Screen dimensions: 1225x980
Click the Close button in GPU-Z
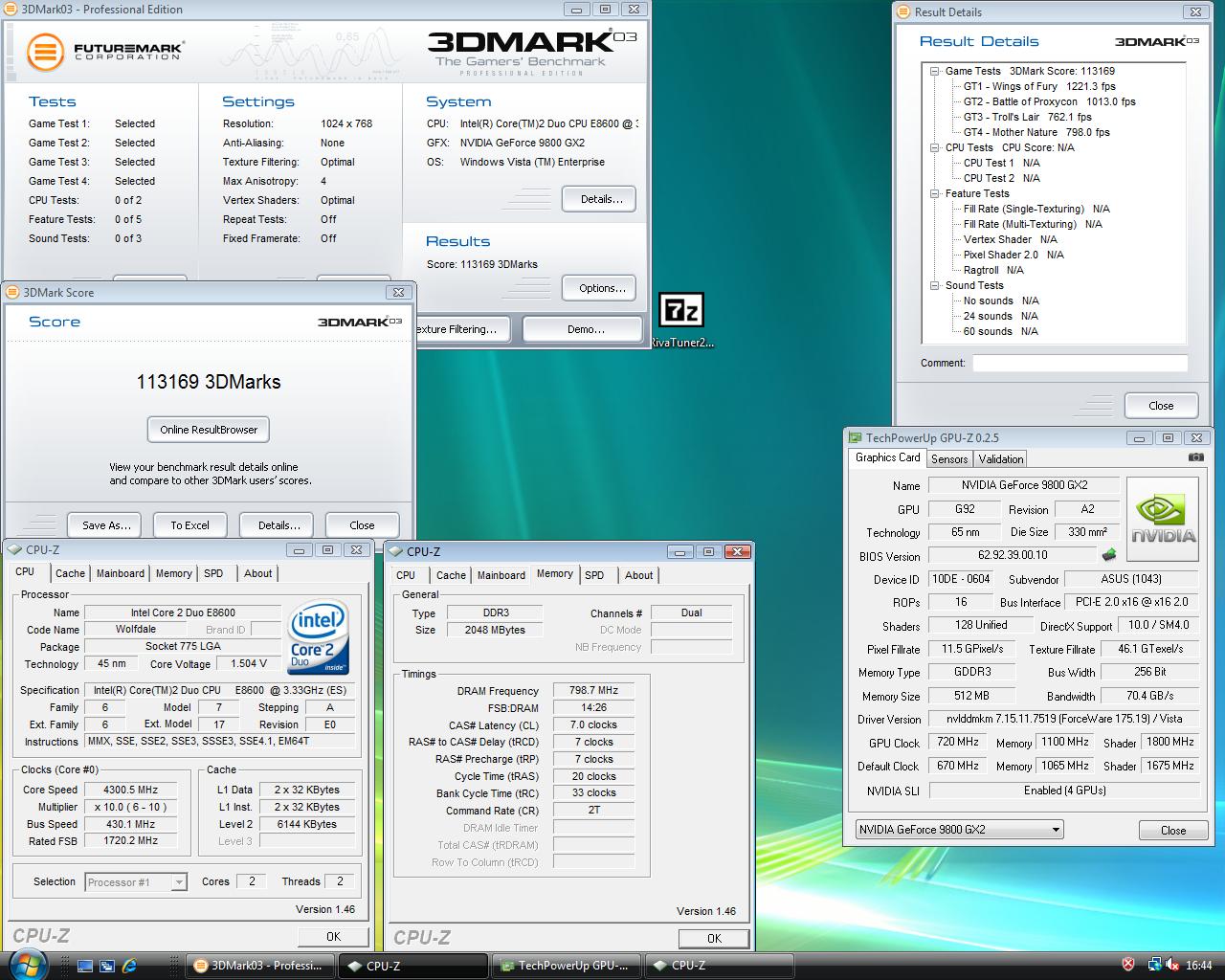click(x=1173, y=830)
